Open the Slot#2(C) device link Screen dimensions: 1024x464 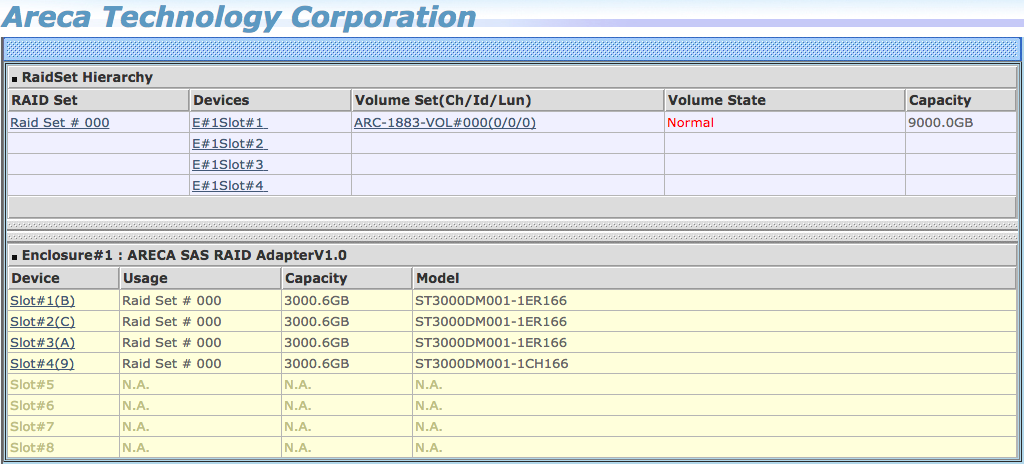(x=42, y=322)
